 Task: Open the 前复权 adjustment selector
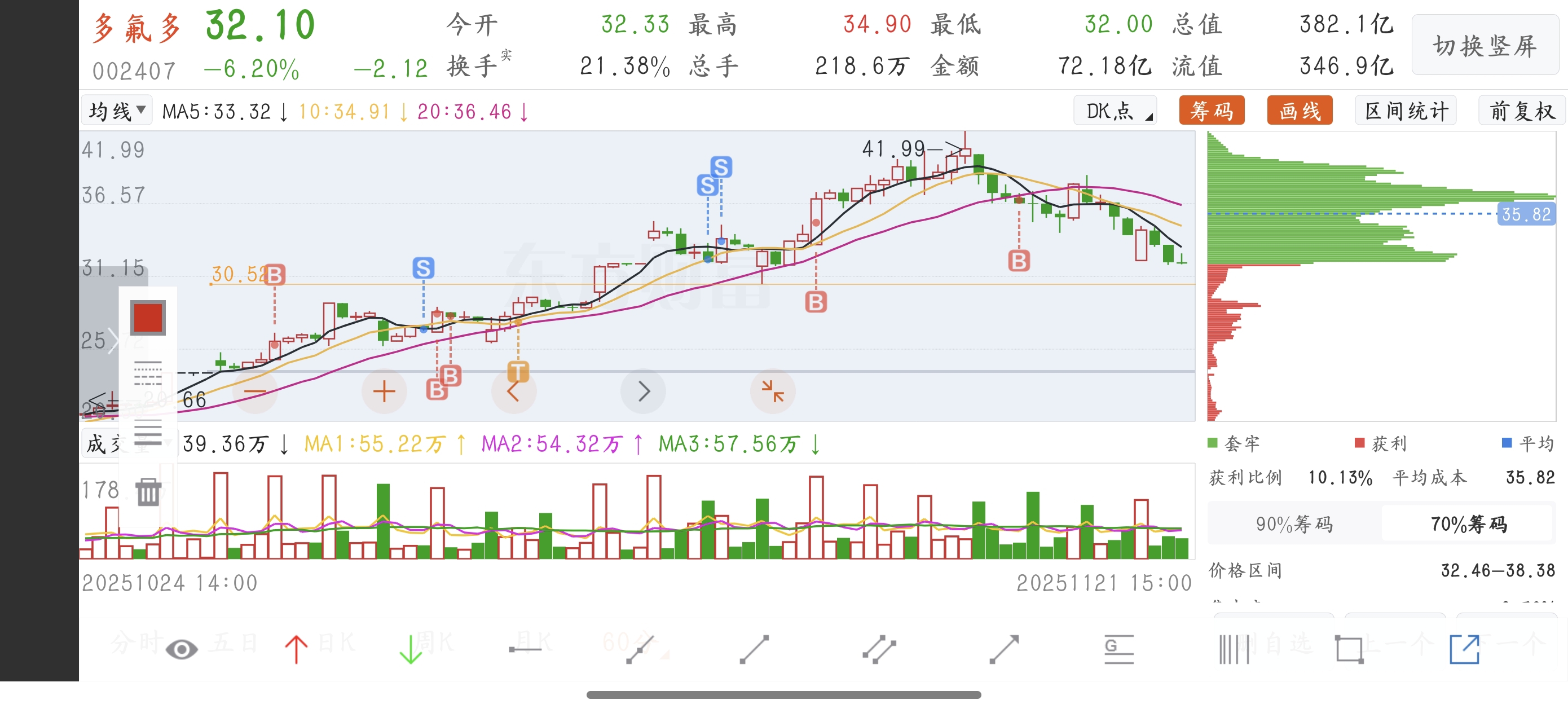[1521, 111]
